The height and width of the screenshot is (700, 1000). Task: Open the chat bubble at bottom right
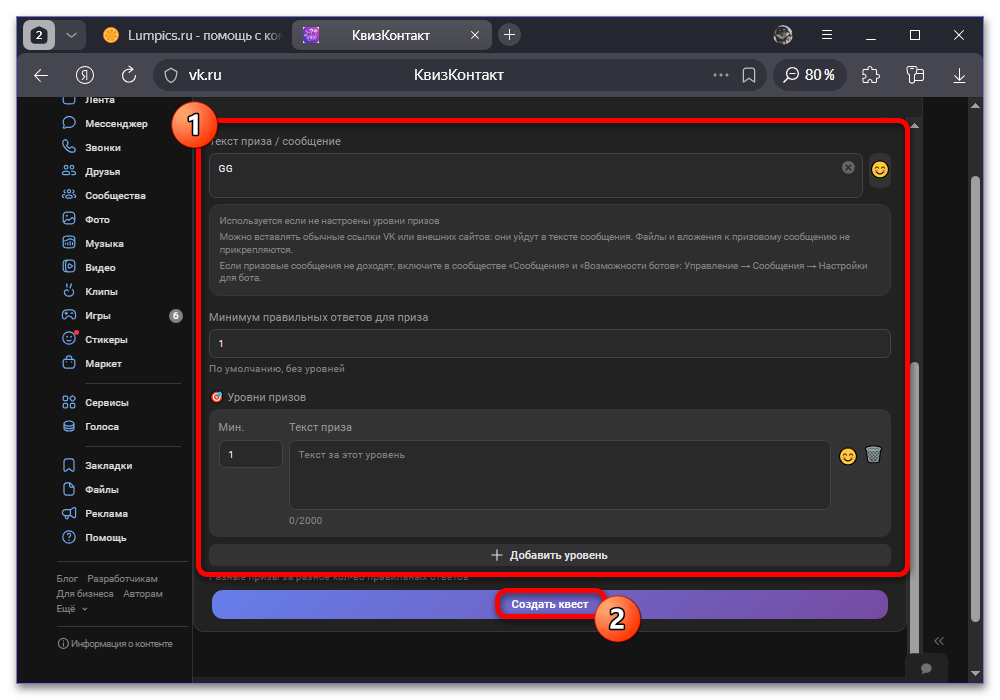[926, 668]
